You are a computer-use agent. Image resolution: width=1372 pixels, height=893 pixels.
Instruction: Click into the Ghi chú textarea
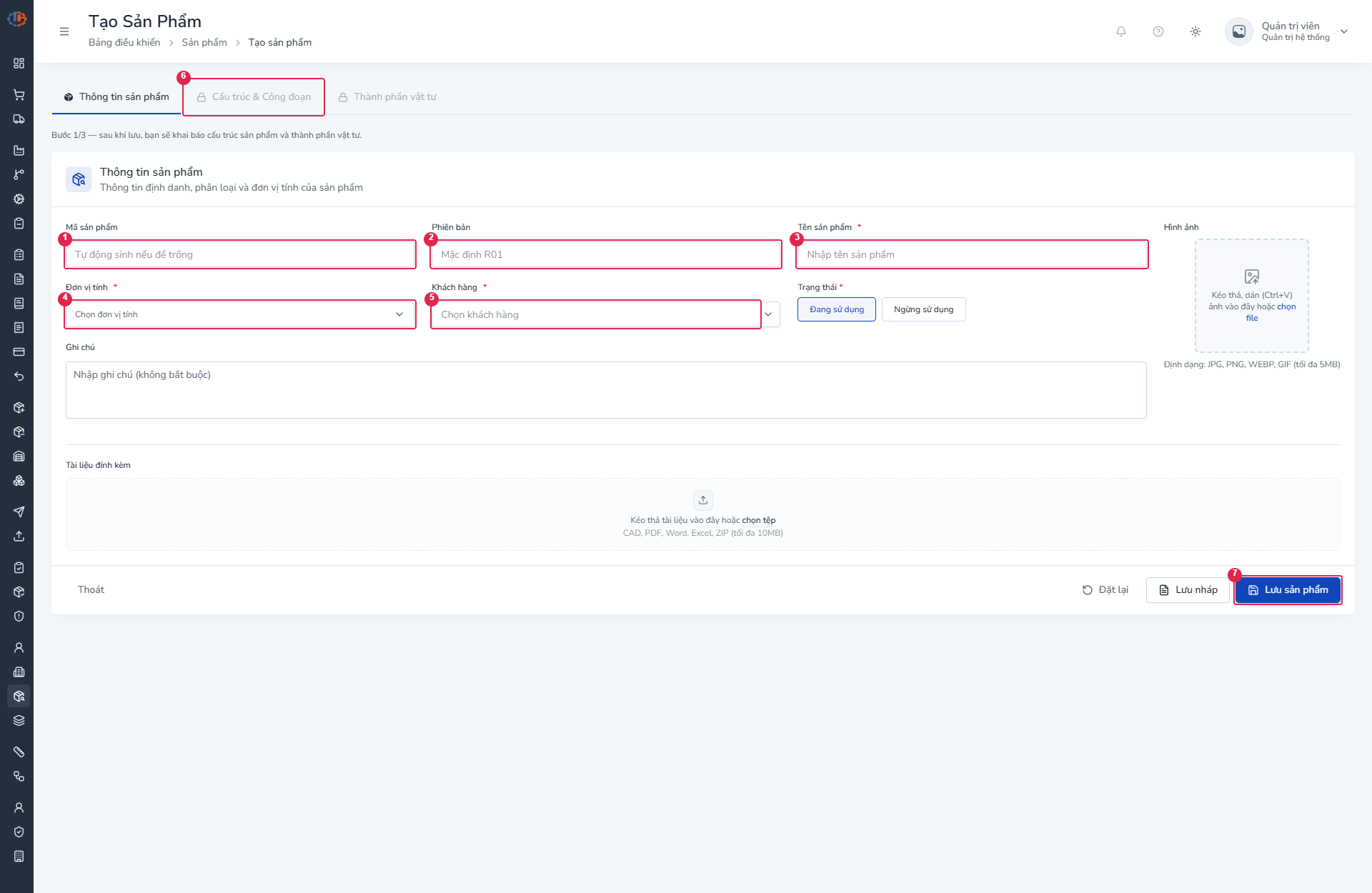(606, 390)
